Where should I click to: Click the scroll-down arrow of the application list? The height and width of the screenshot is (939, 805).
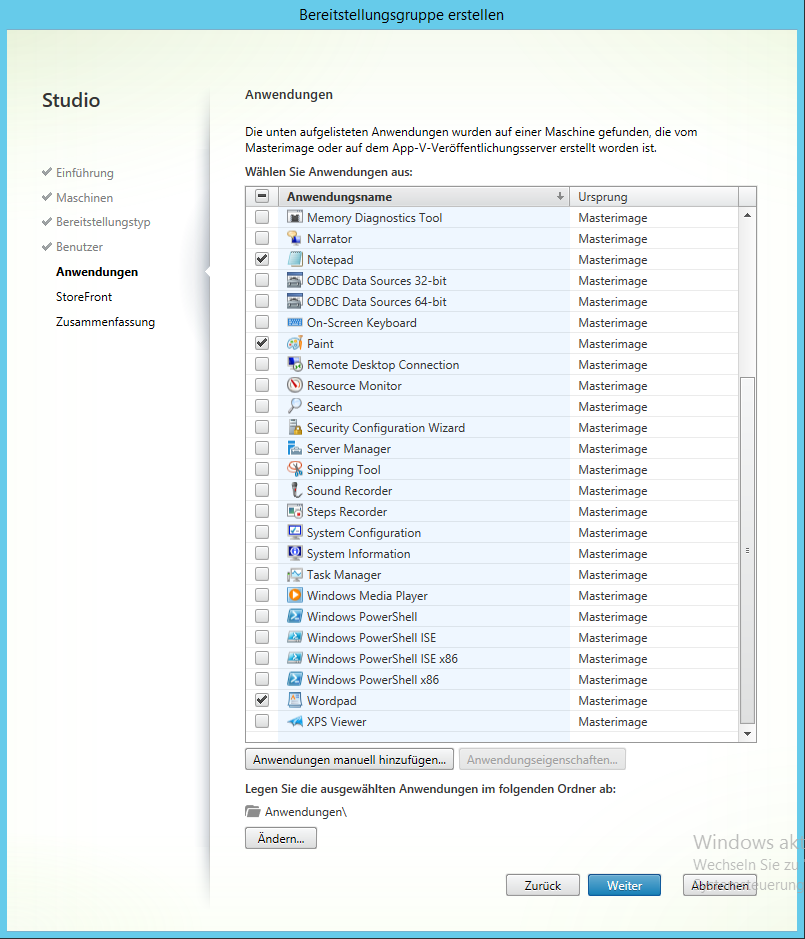747,734
